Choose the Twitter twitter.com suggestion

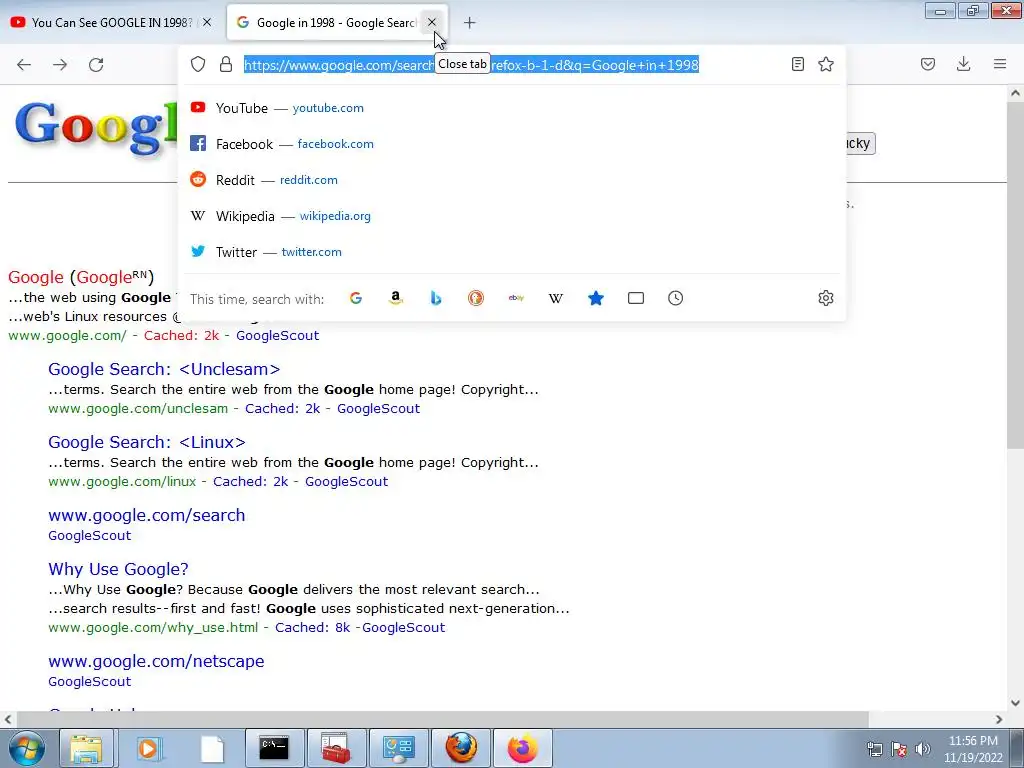(x=512, y=251)
